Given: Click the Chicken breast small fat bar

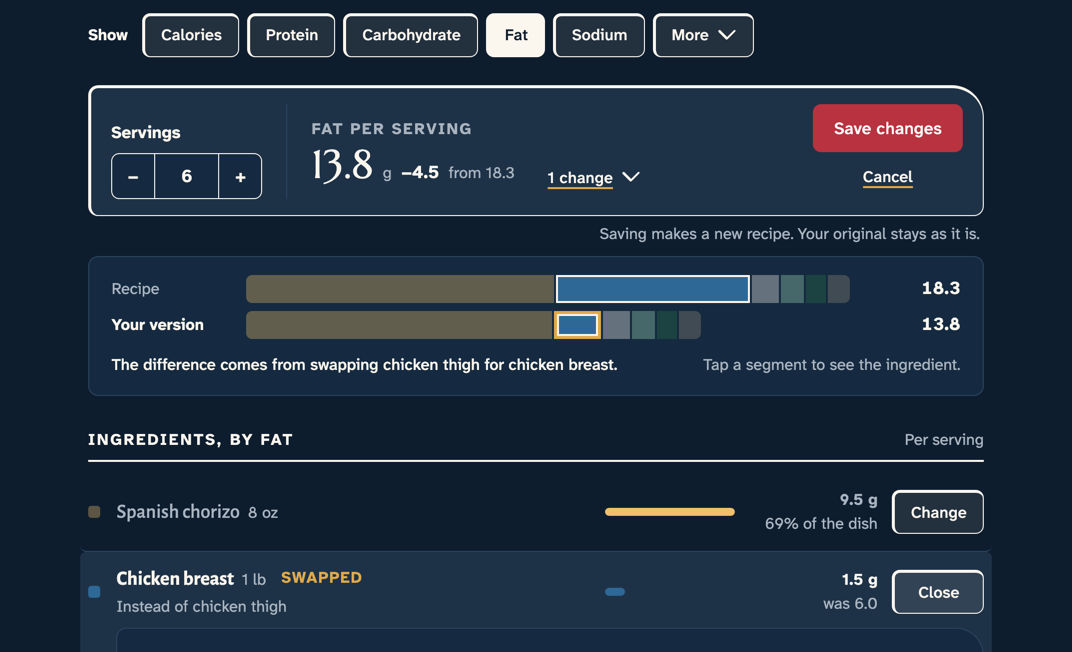Looking at the screenshot, I should point(615,592).
